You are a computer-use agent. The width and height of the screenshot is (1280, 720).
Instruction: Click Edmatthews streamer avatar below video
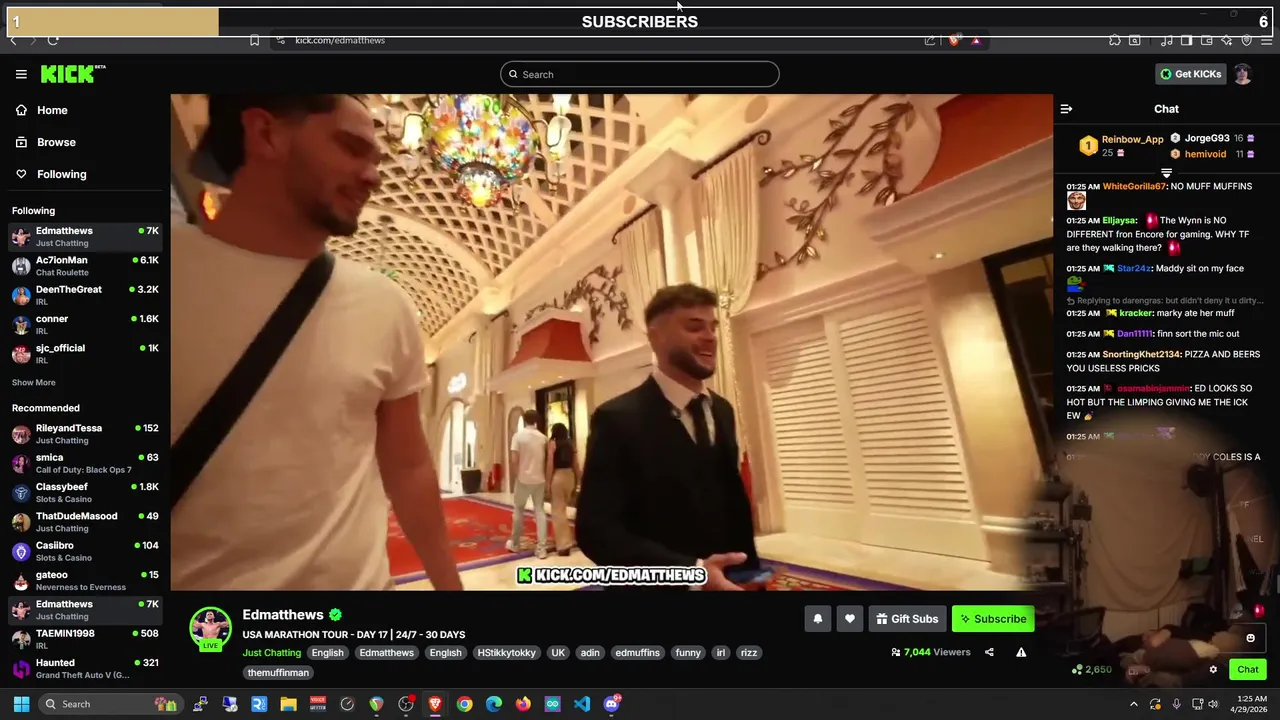click(x=210, y=628)
